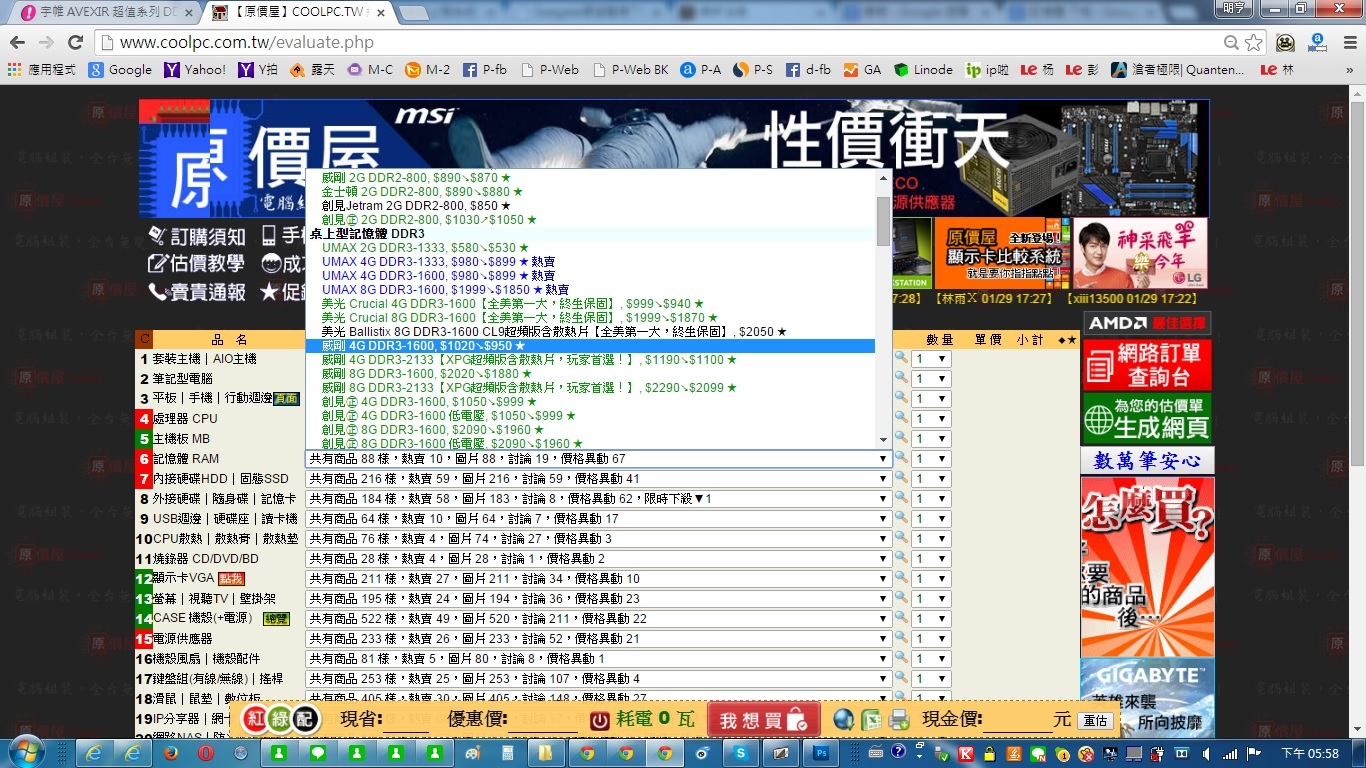Open the Google bookmark
This screenshot has height=768, width=1366.
pos(120,70)
